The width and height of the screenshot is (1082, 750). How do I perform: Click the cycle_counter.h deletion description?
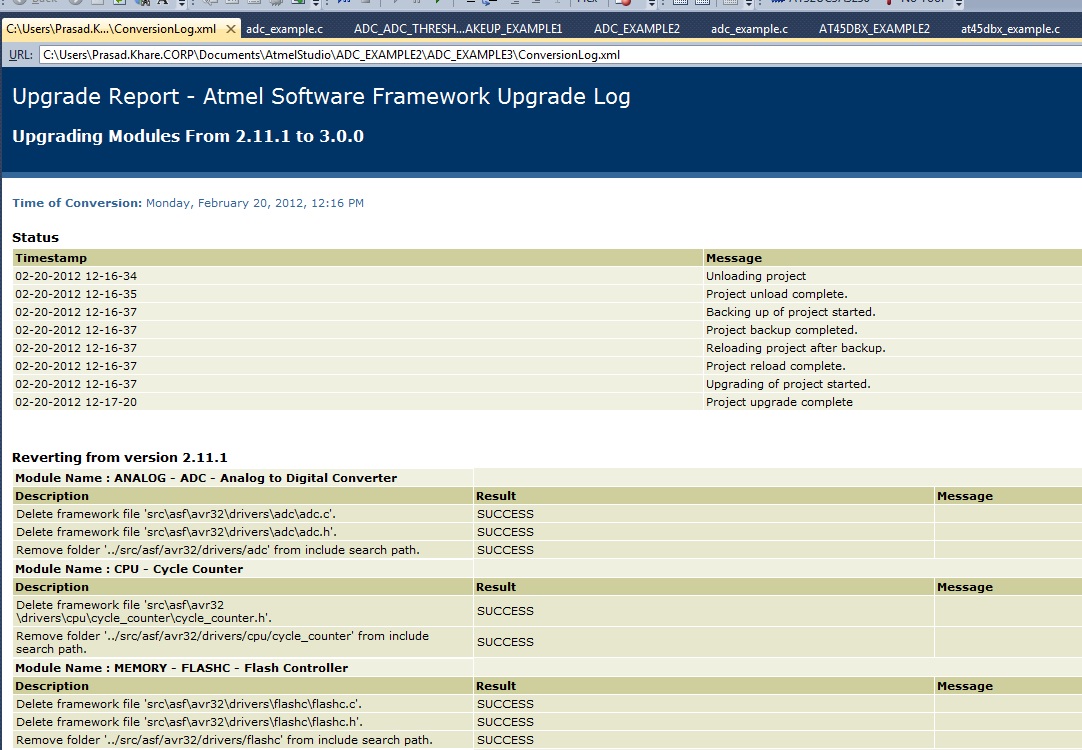(144, 611)
